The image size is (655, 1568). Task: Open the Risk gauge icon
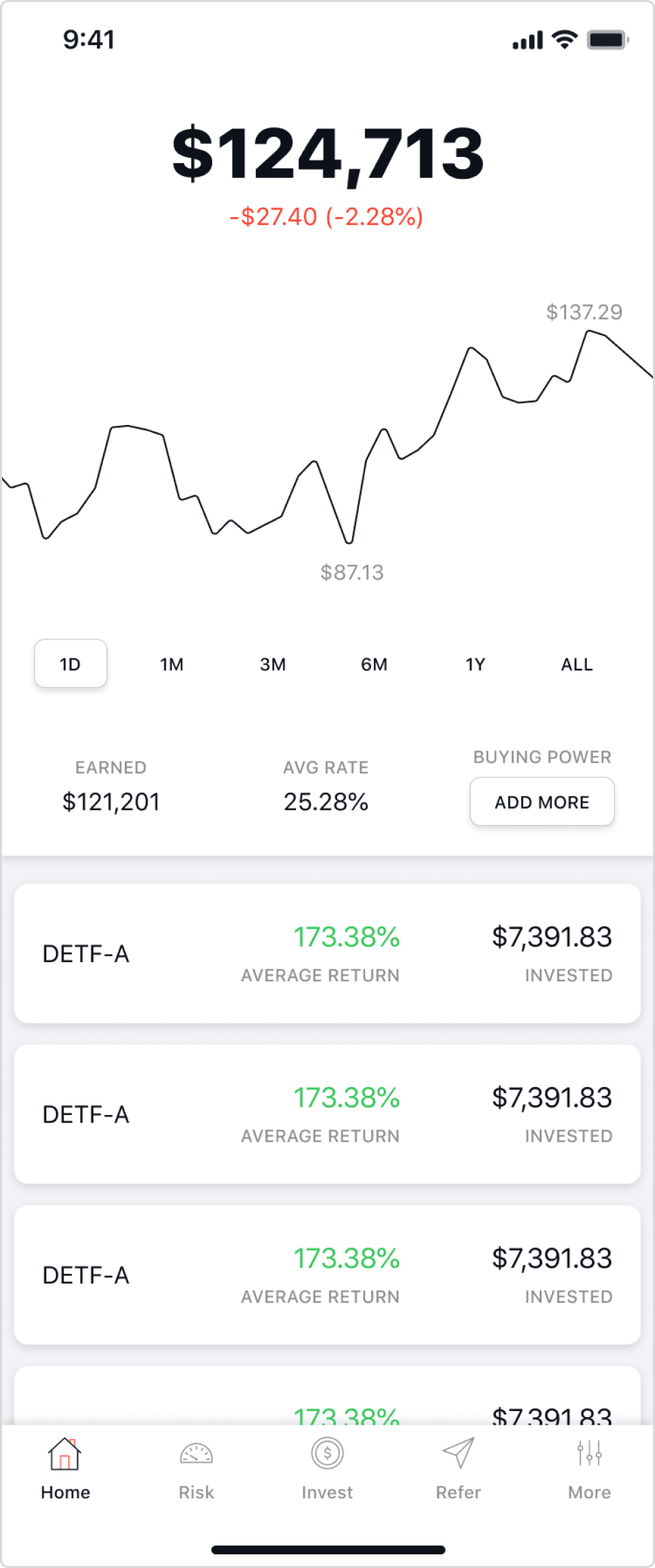click(196, 1454)
